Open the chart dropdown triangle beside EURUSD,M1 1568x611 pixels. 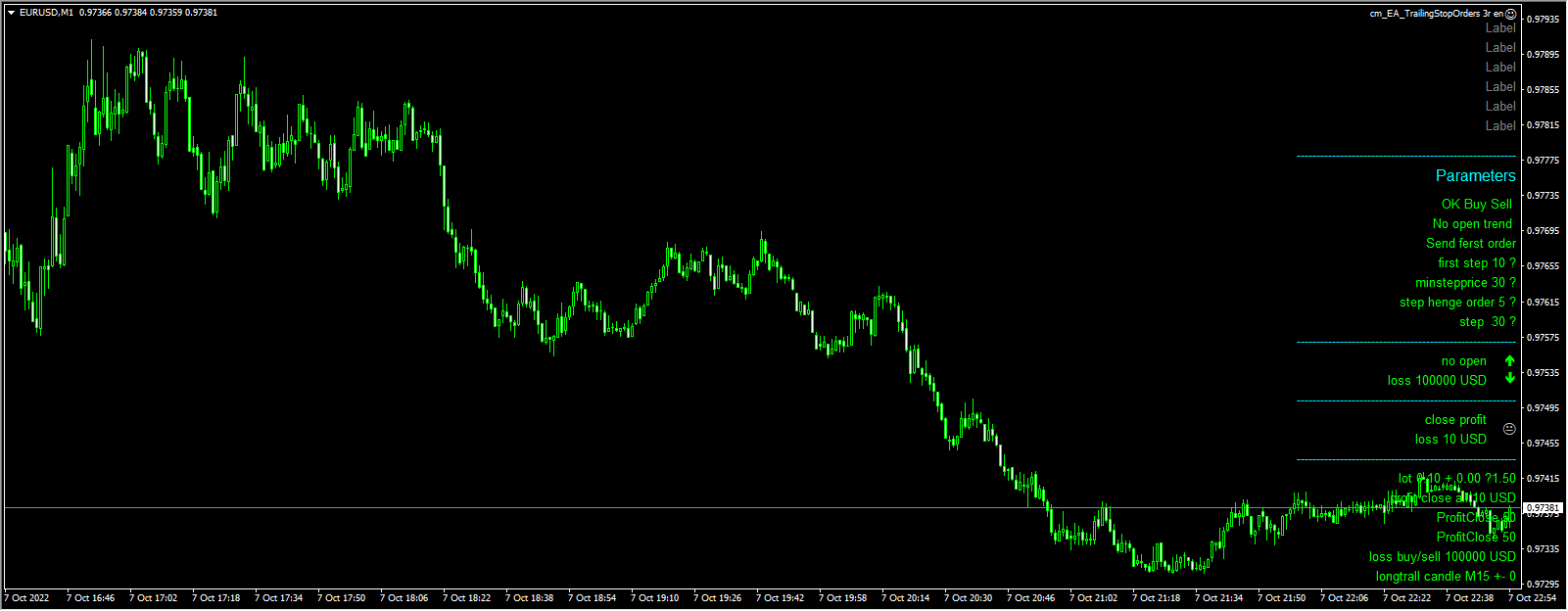click(x=11, y=13)
